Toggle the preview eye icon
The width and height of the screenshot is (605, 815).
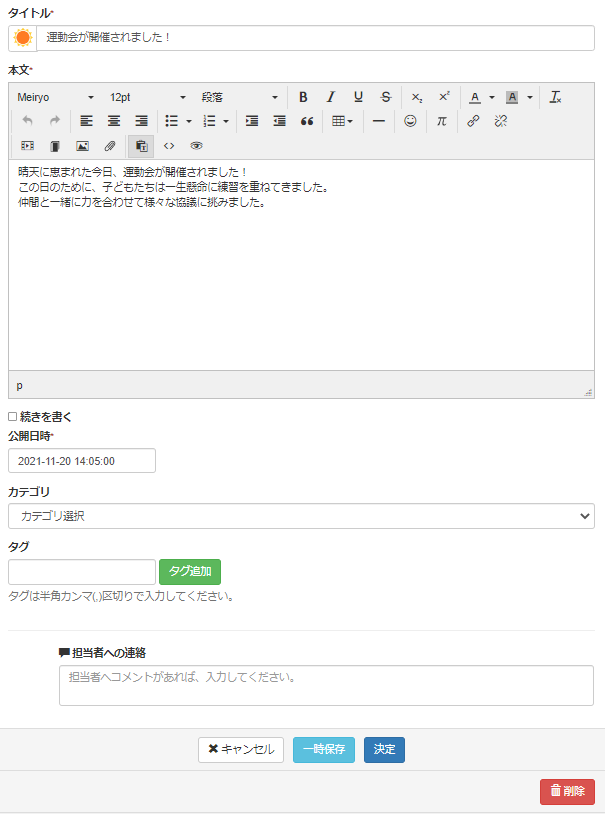196,145
